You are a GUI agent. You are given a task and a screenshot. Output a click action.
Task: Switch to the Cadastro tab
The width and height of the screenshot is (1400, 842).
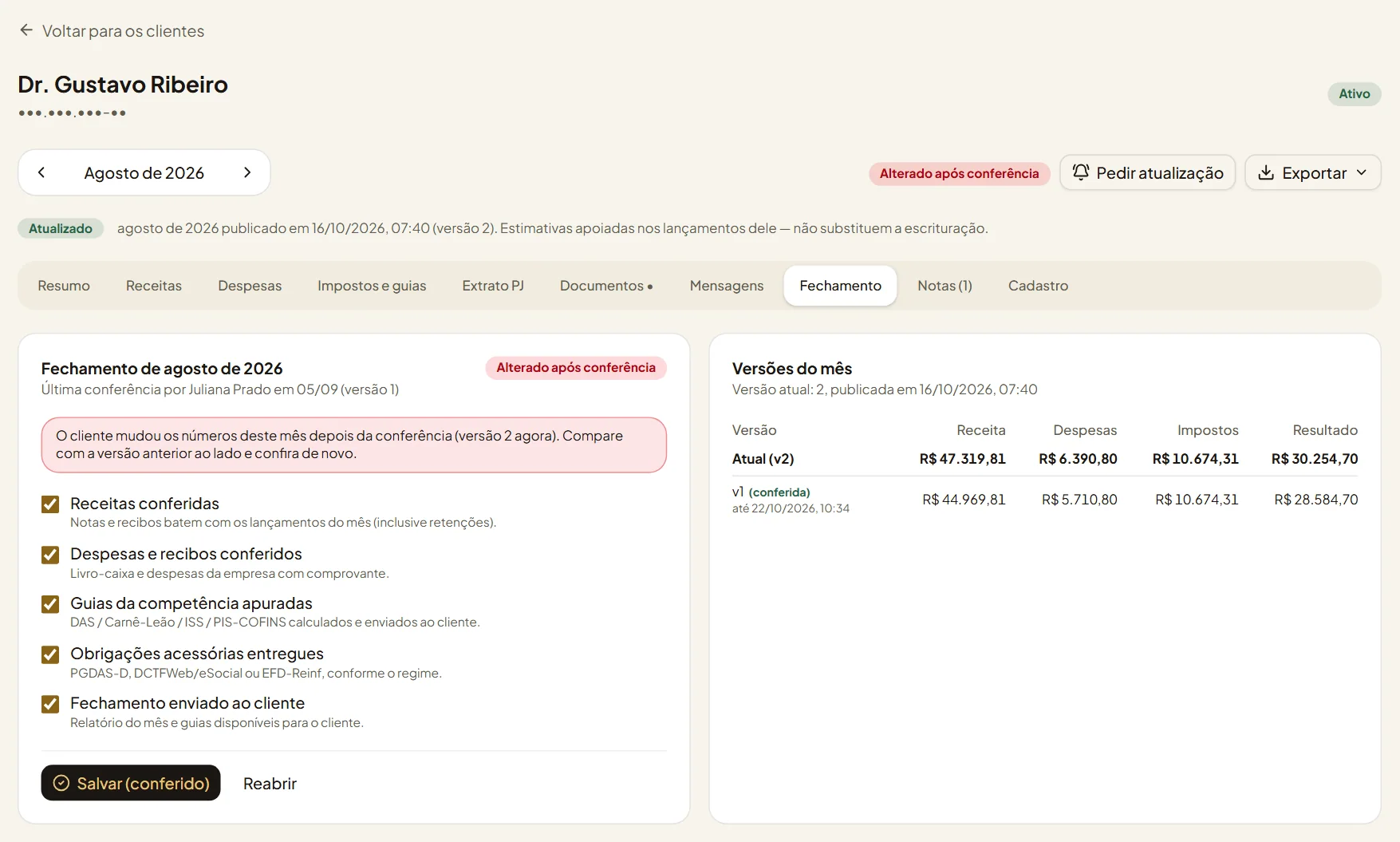[1038, 286]
